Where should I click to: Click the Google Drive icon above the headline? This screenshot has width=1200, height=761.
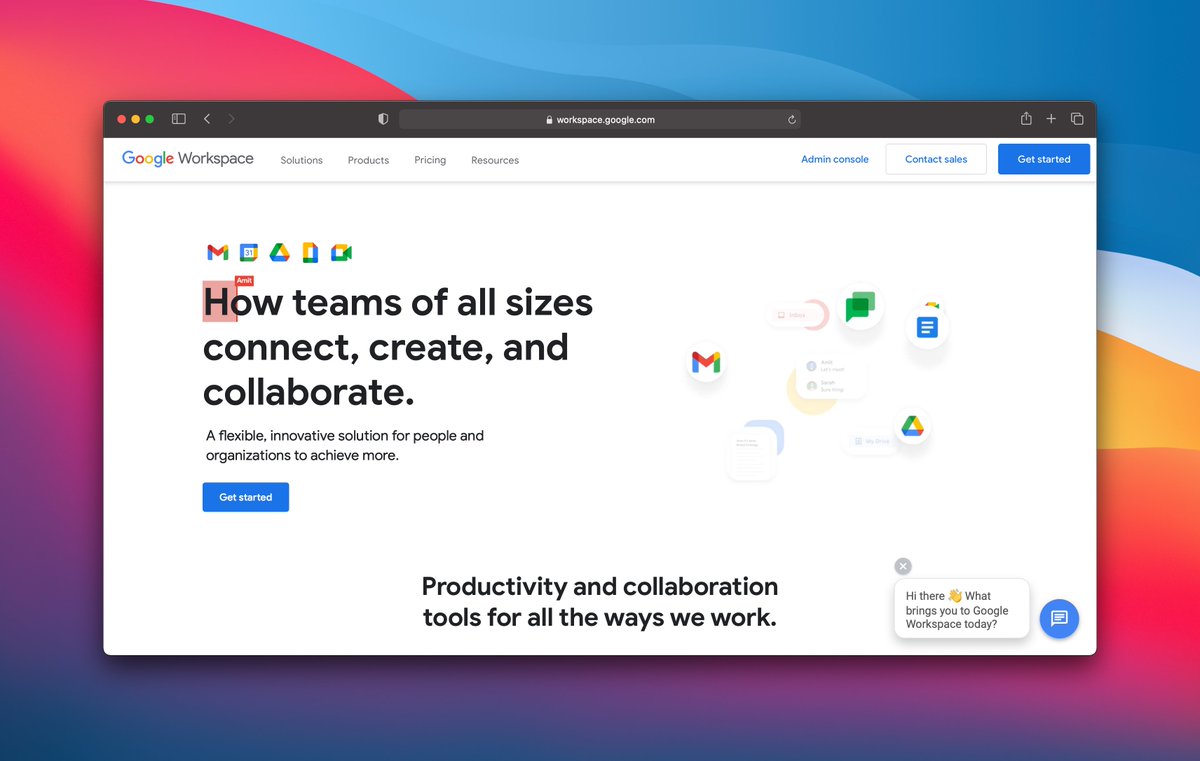(x=280, y=253)
